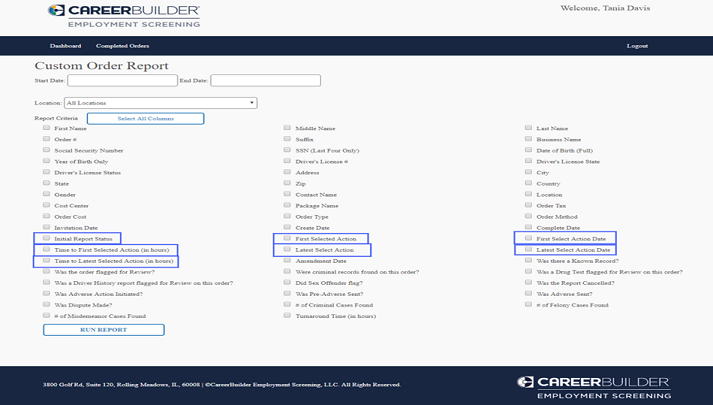The width and height of the screenshot is (713, 405).
Task: Toggle the Latest Select Action Date checkbox
Action: pos(529,249)
